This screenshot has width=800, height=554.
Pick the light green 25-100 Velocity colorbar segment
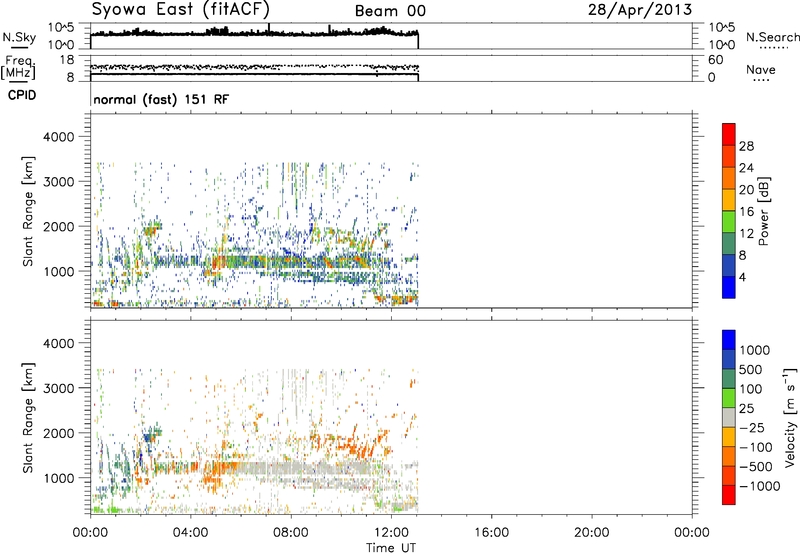tap(729, 398)
